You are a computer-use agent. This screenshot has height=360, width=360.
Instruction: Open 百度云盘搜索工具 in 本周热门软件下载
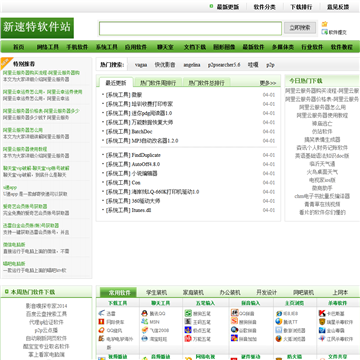pos(46,314)
